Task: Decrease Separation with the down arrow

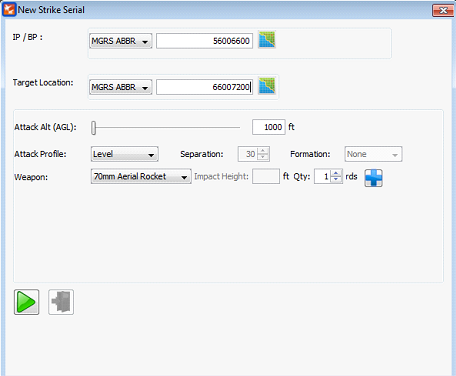Action: [x=263, y=157]
